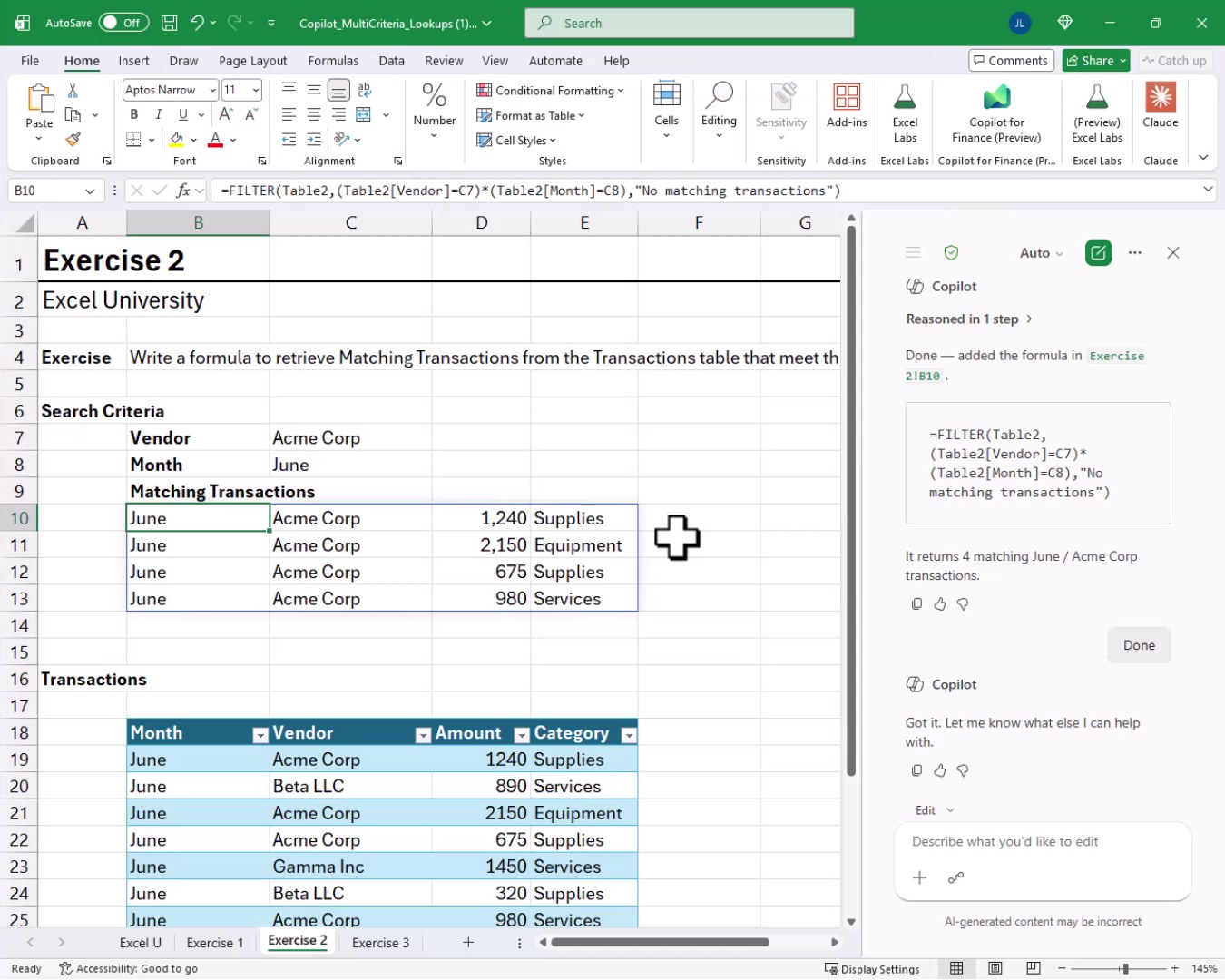Viewport: 1225px width, 980px height.
Task: Expand Conditional Formatting menu
Action: (x=550, y=90)
